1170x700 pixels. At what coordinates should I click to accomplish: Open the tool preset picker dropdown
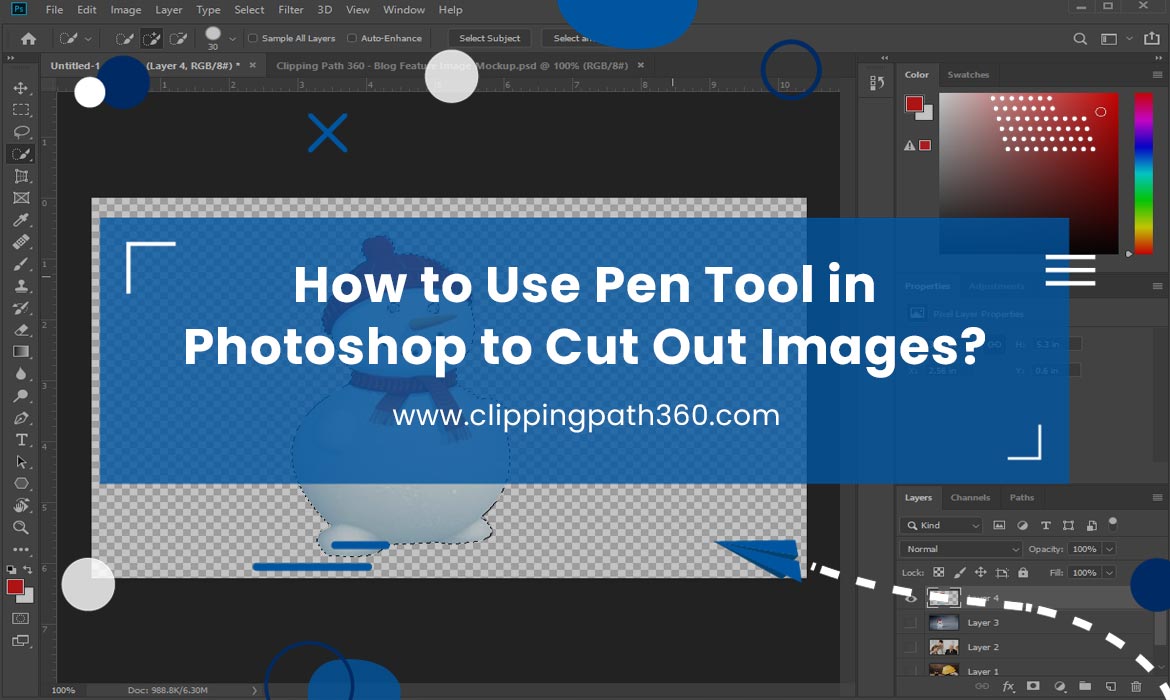click(88, 39)
